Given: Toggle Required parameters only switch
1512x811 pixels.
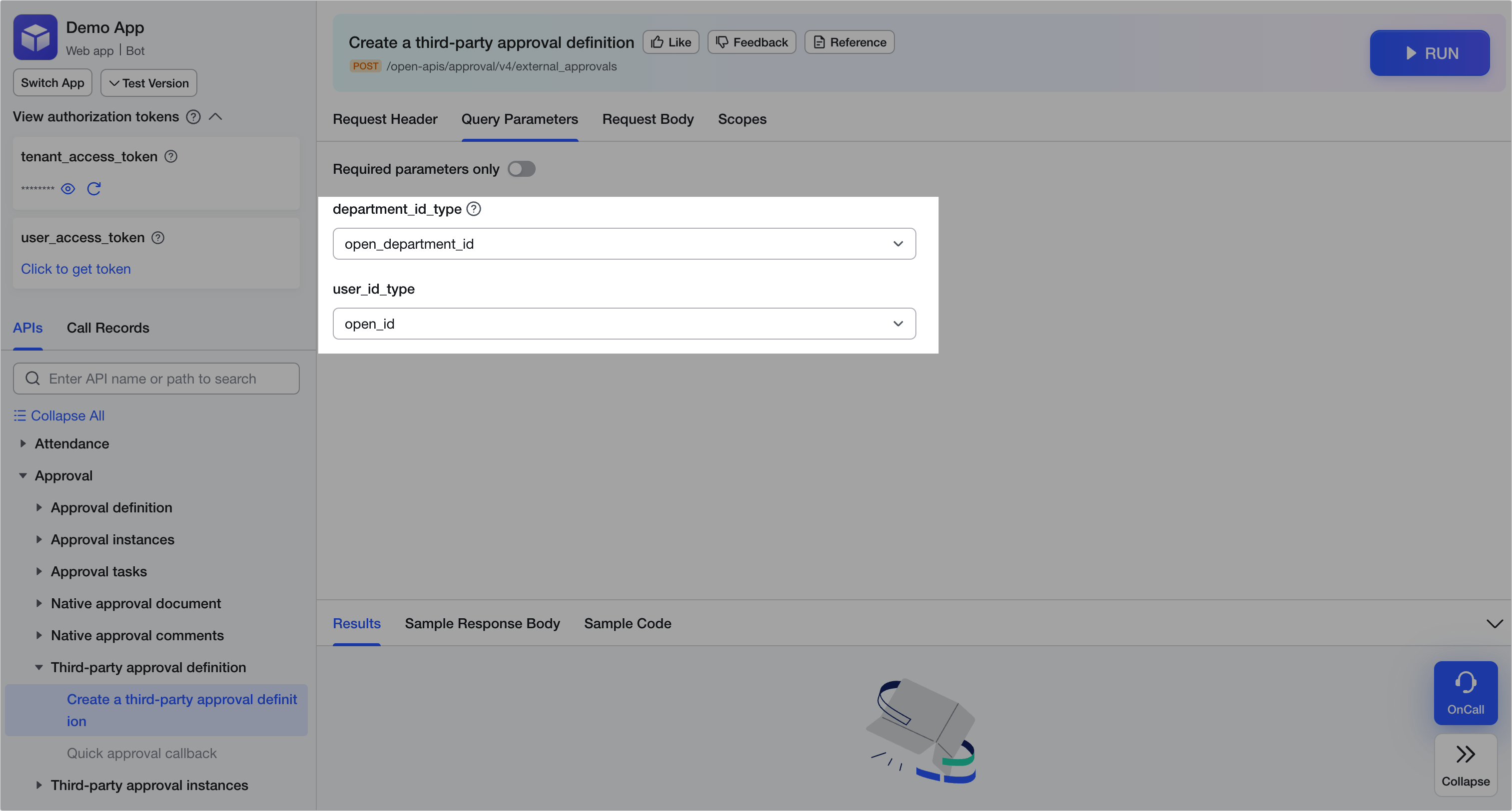Looking at the screenshot, I should click(x=521, y=169).
